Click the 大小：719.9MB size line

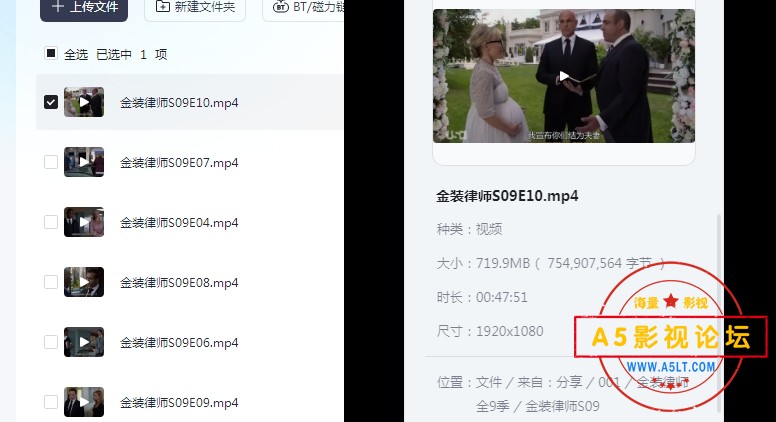click(x=550, y=263)
